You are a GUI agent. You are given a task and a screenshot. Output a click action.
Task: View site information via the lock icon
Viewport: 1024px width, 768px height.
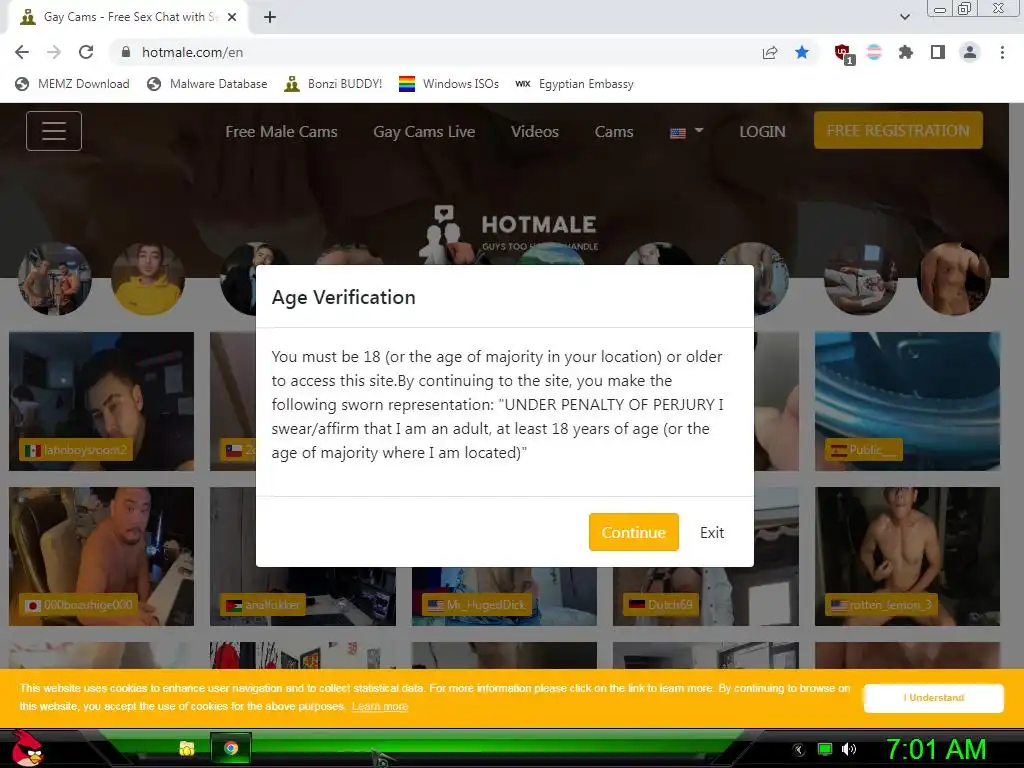tap(126, 52)
